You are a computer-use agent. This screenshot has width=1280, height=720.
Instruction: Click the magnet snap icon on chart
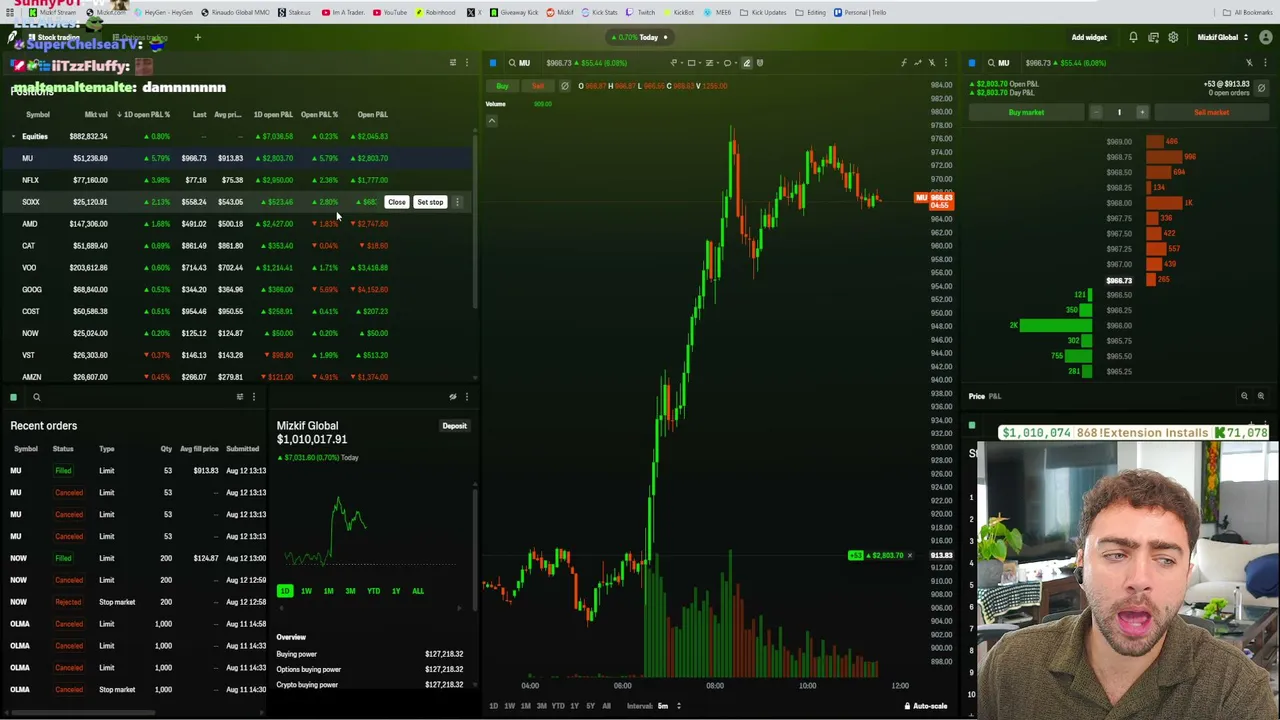tap(760, 63)
